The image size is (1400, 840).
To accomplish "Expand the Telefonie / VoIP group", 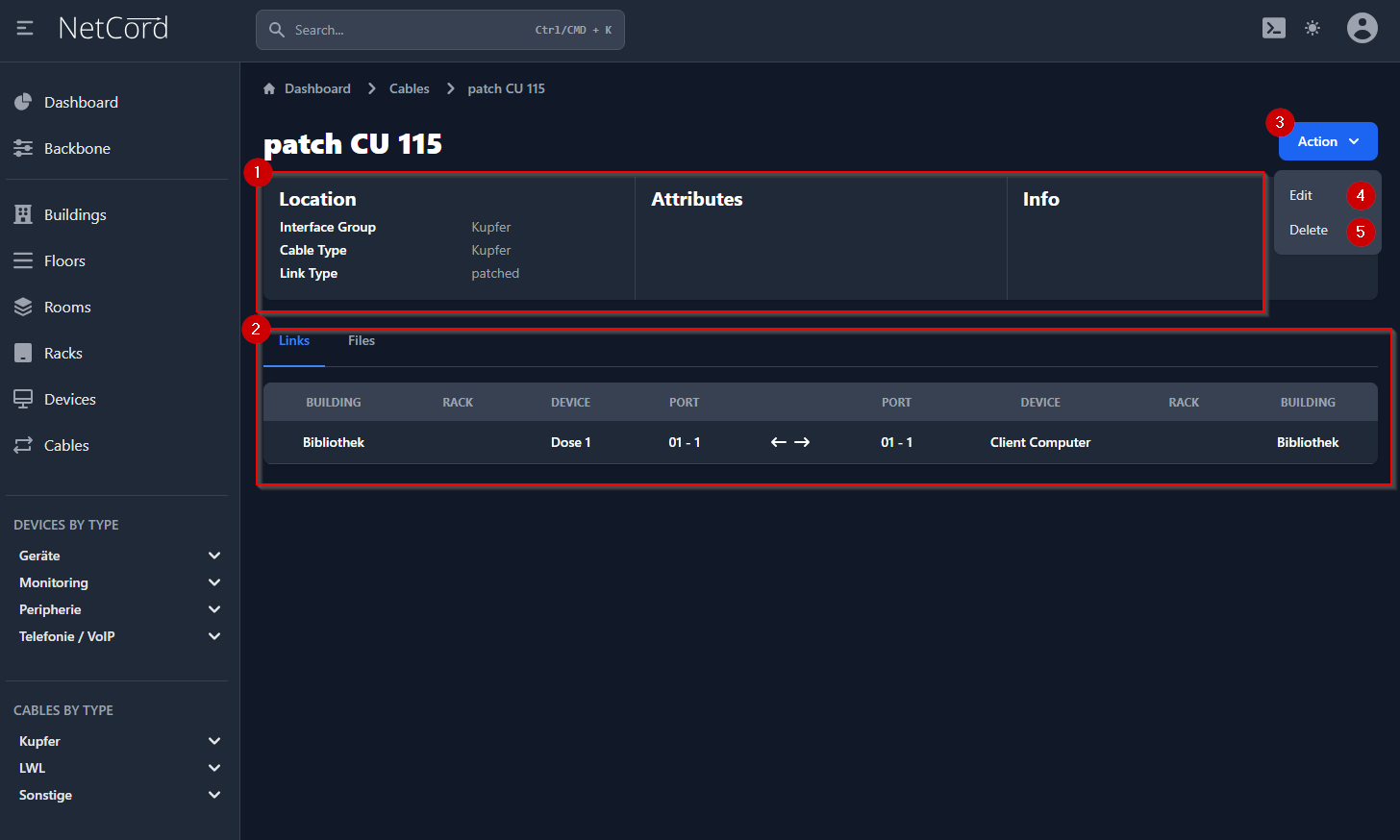I will pos(214,636).
